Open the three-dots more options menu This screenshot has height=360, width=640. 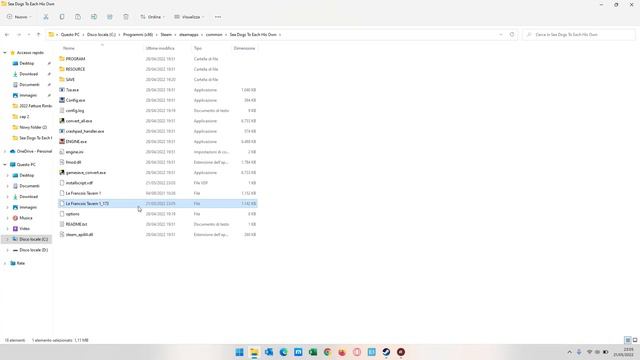pyautogui.click(x=218, y=17)
